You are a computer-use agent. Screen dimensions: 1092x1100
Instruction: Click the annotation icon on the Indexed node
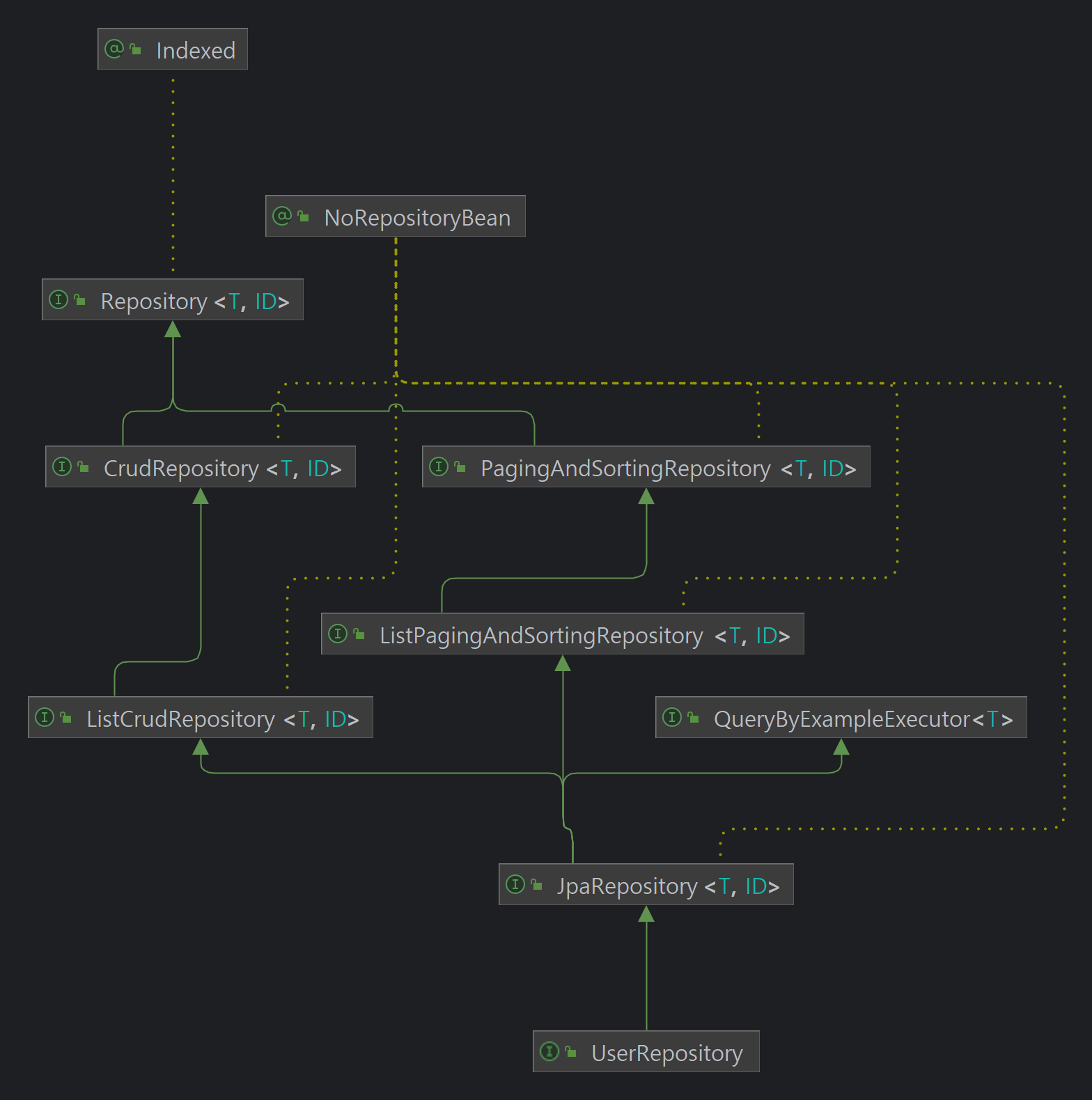(114, 49)
